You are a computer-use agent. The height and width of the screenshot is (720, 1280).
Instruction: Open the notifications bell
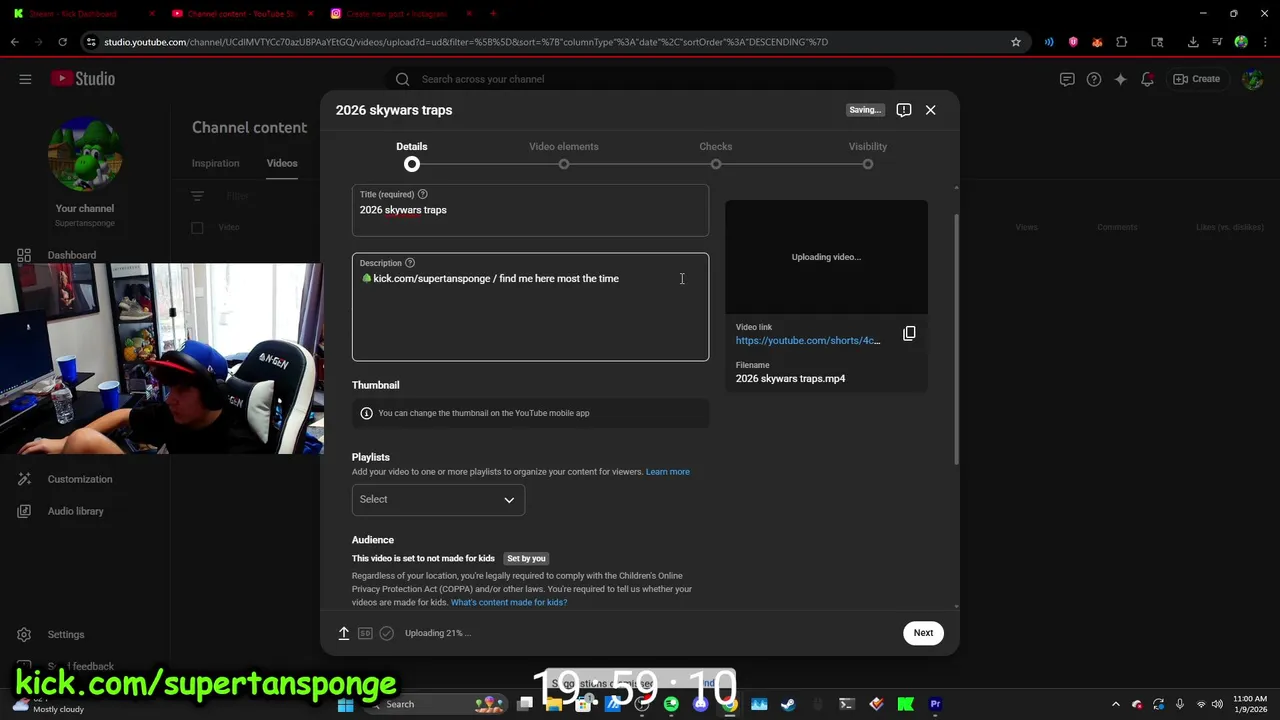pos(1148,79)
